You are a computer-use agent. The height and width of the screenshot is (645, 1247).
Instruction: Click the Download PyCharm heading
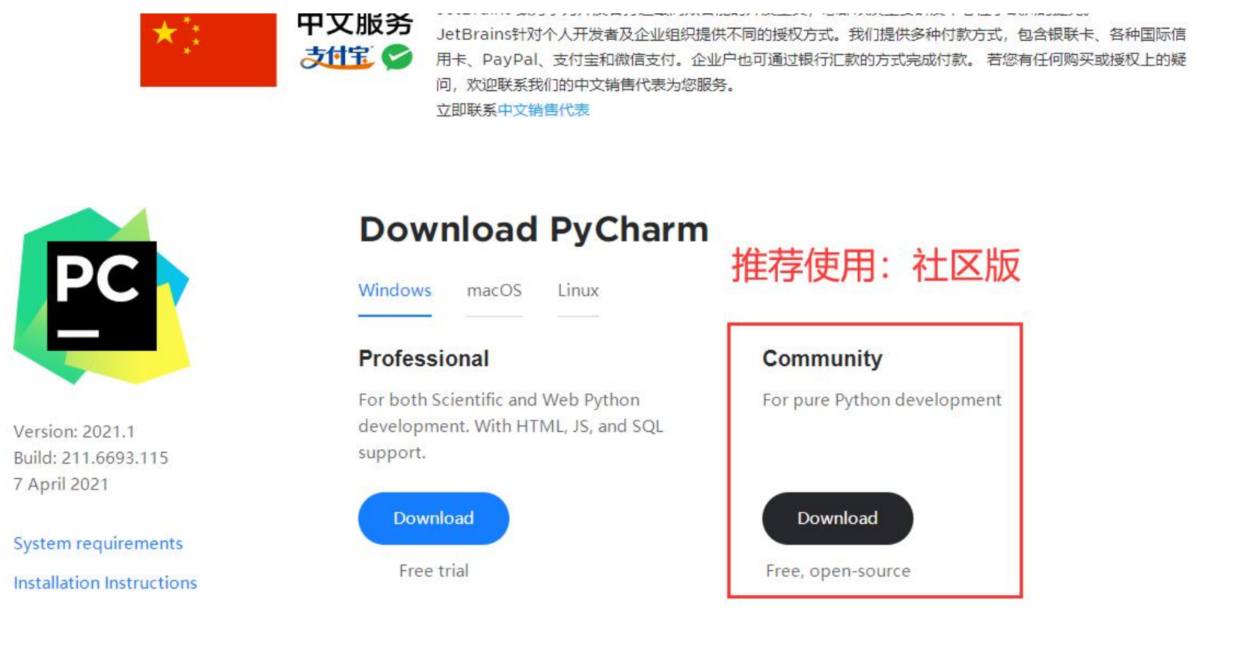534,229
